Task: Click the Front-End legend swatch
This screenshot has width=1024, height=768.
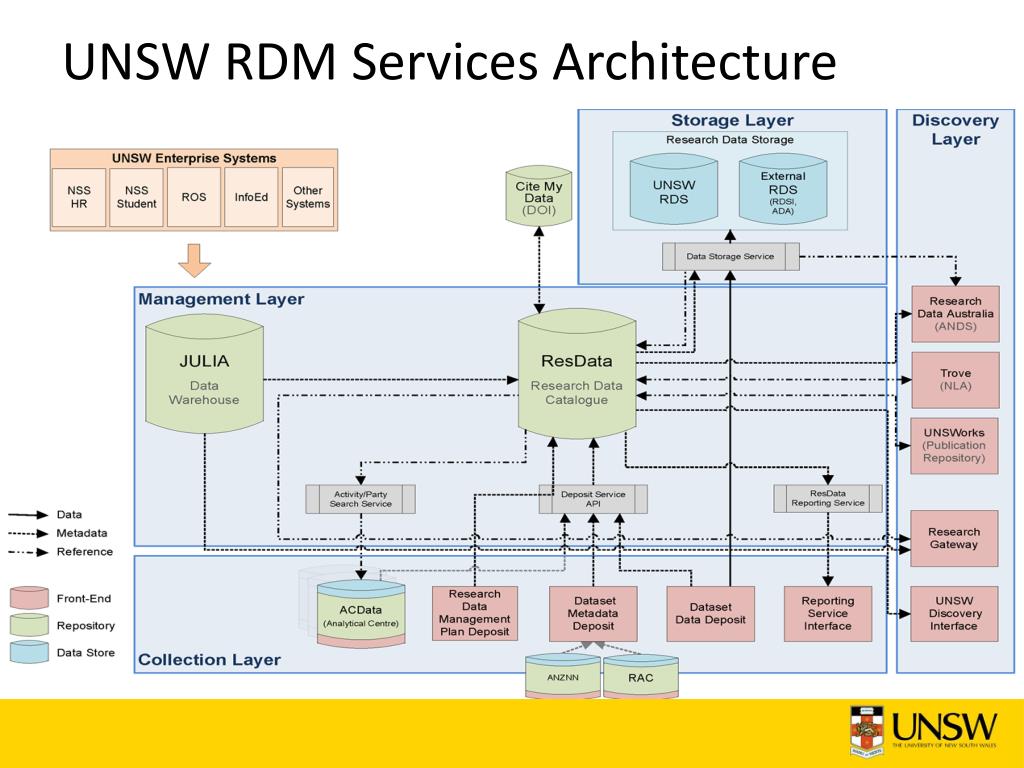Action: click(29, 598)
